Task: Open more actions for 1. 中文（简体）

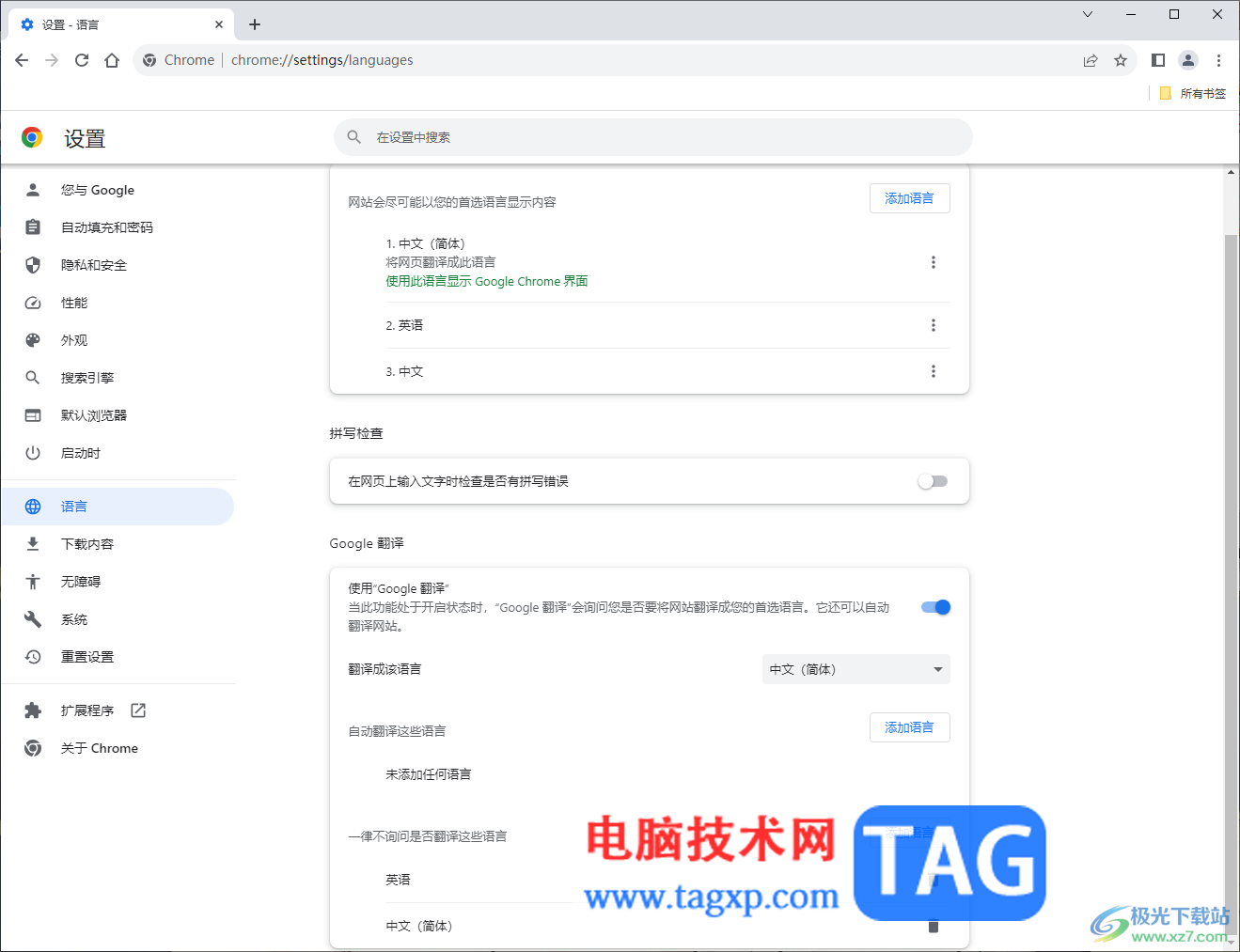Action: click(934, 262)
